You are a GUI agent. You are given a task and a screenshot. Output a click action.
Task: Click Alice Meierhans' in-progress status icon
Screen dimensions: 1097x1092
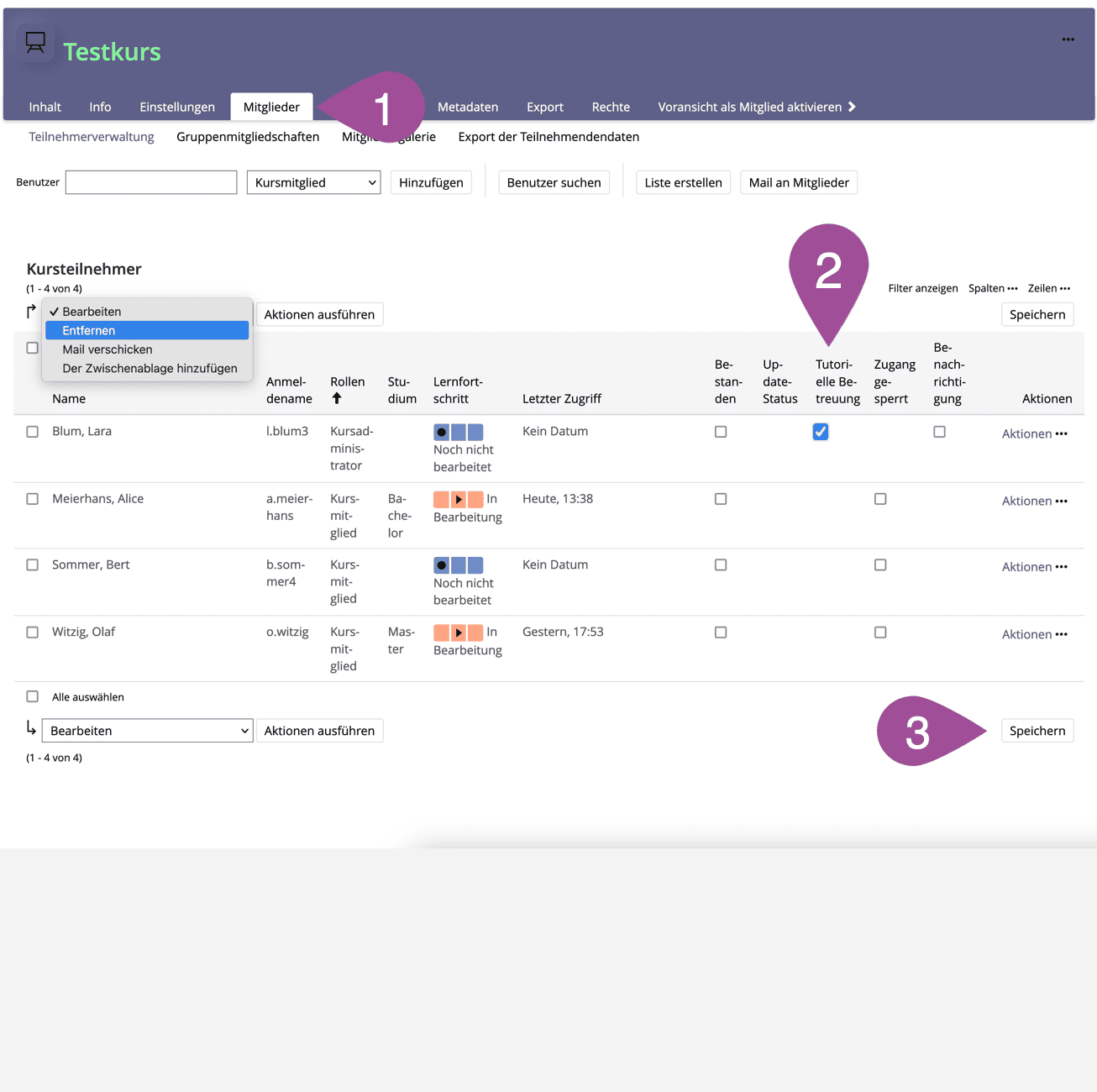coord(458,500)
